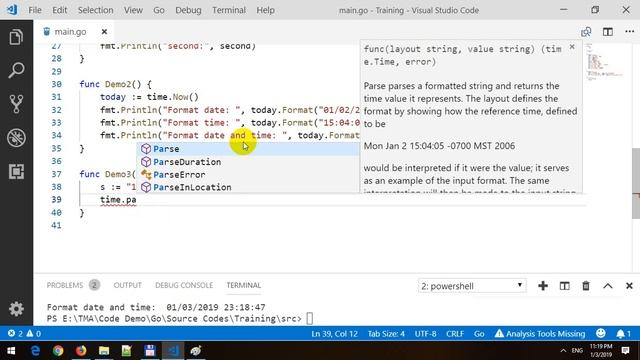The height and width of the screenshot is (360, 640).
Task: Open the Windows Start menu
Action: coord(11,351)
